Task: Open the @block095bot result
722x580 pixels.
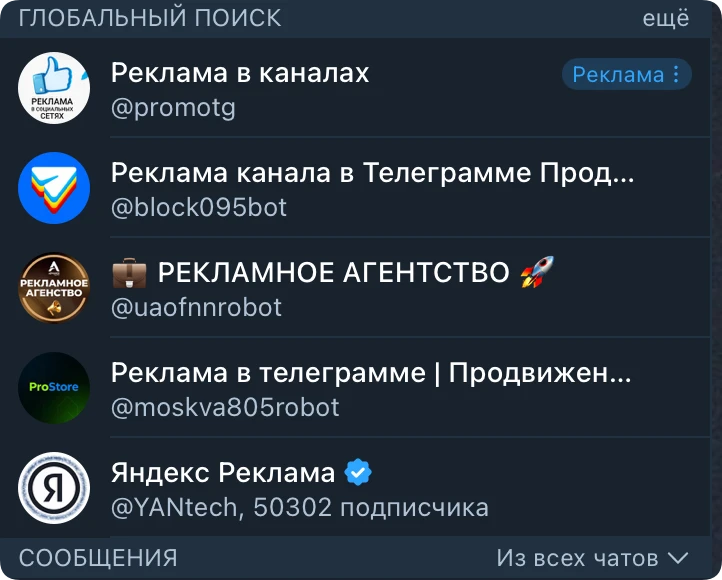Action: pyautogui.click(x=364, y=188)
